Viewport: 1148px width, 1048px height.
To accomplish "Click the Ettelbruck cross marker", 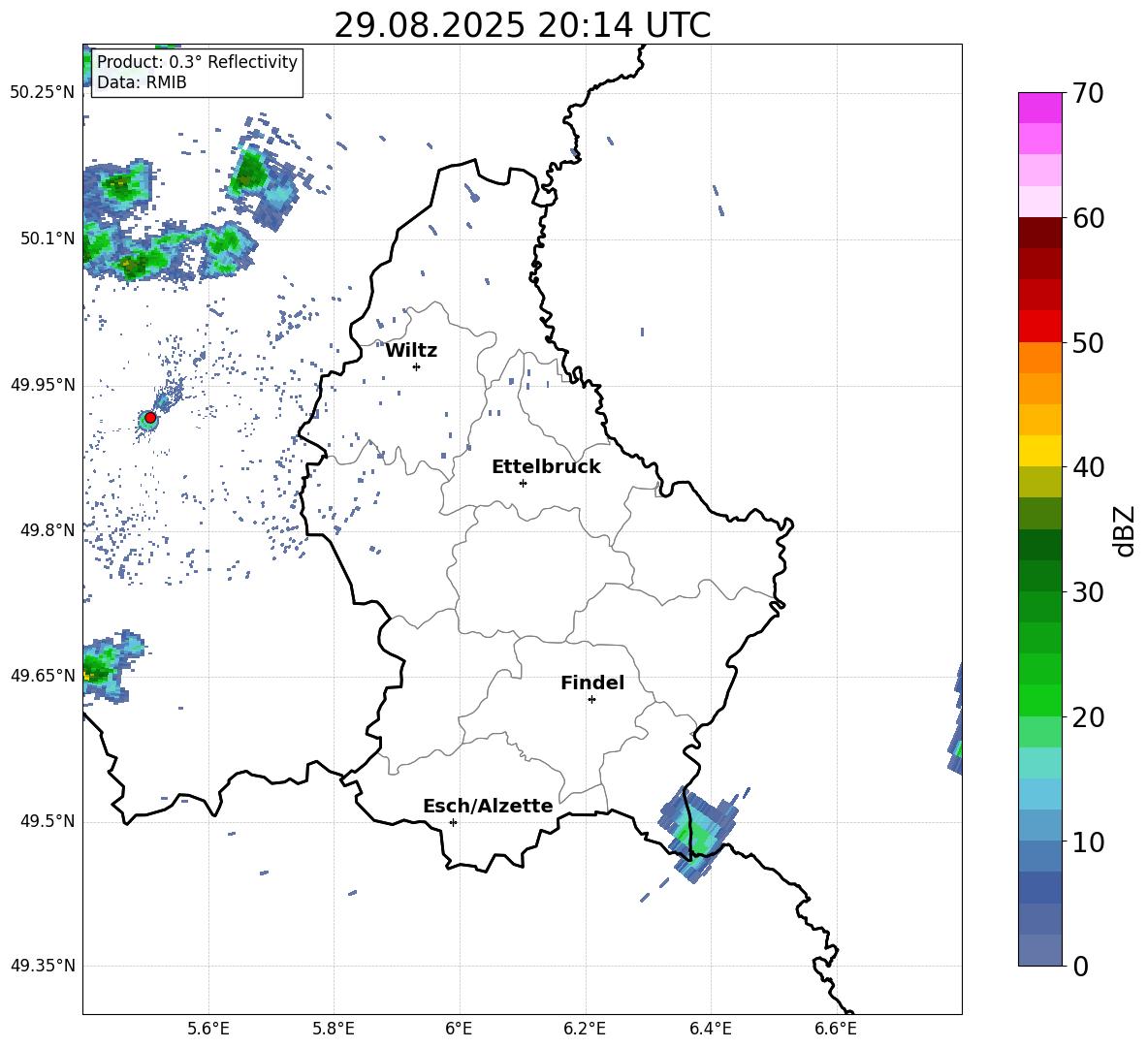I will (x=523, y=483).
